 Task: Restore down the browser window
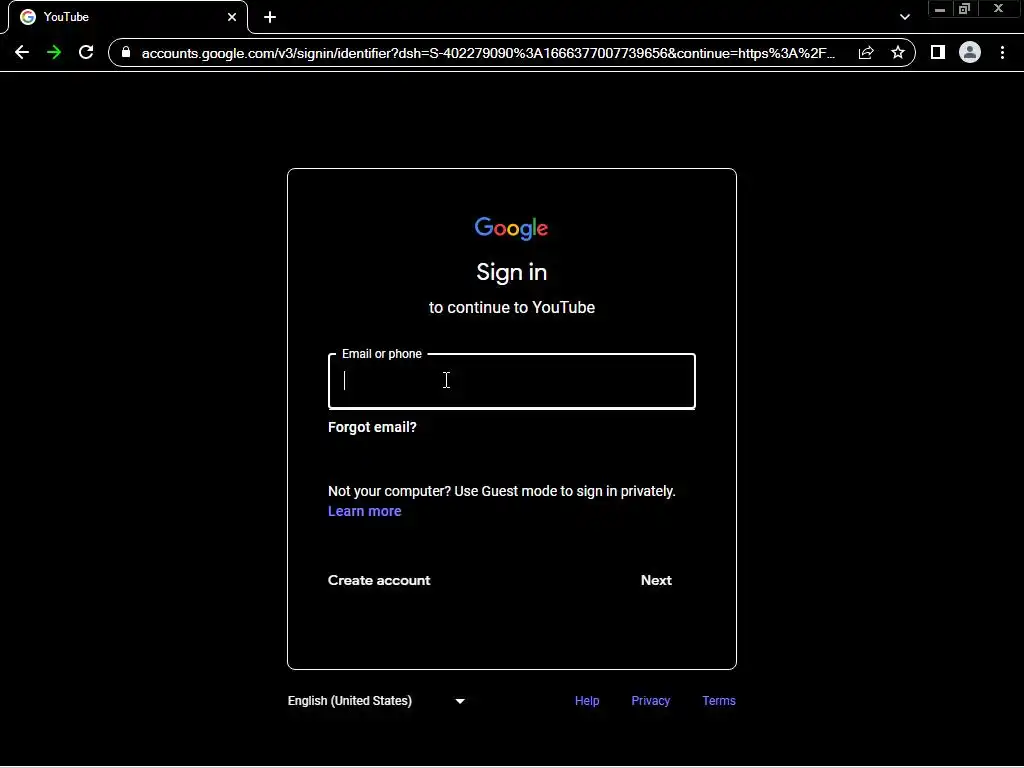pyautogui.click(x=965, y=9)
